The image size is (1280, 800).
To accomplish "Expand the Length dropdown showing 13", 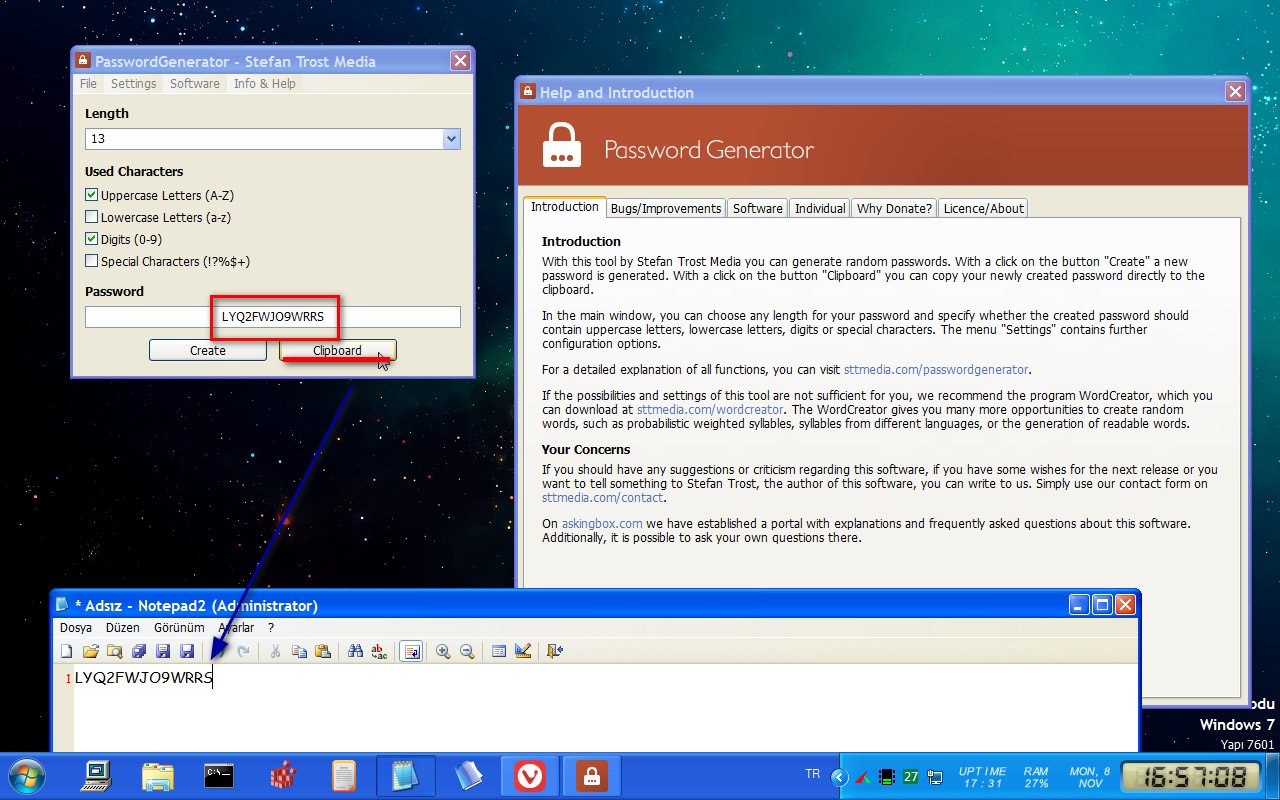I will pos(451,139).
